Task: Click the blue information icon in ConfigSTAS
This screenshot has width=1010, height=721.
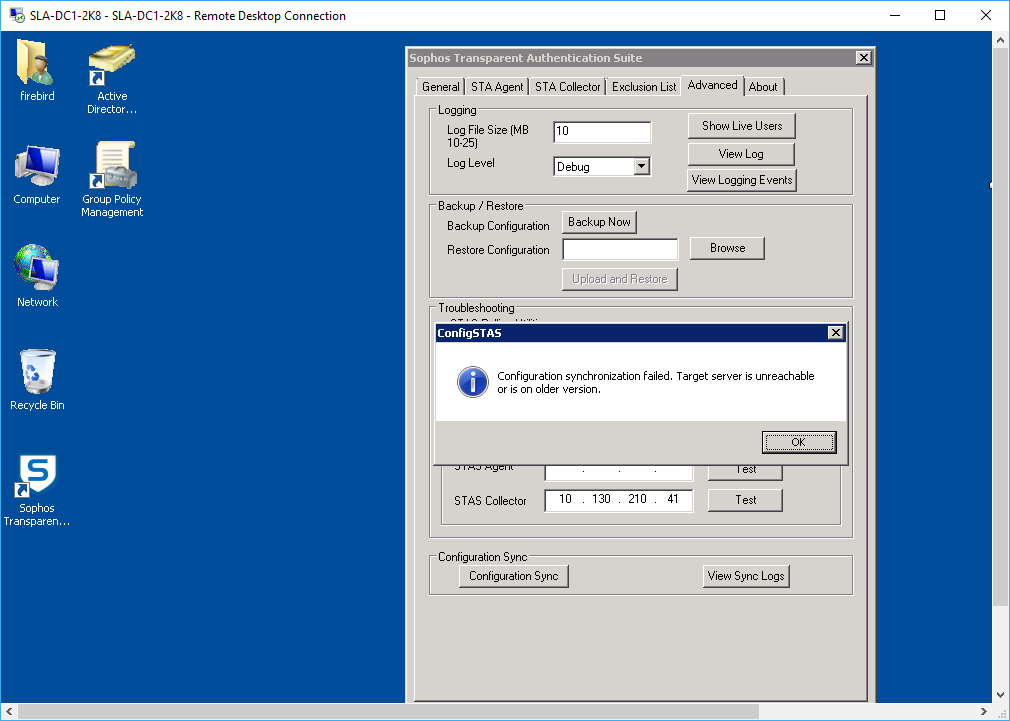Action: 473,382
